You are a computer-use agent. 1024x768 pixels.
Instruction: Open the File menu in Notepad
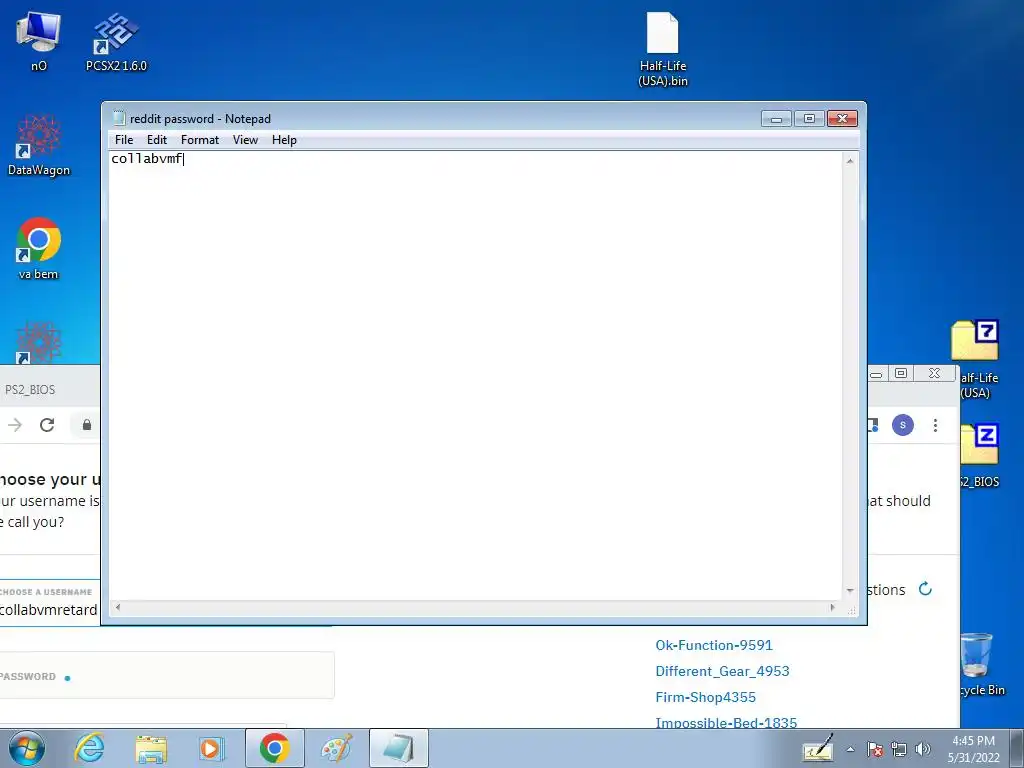pyautogui.click(x=123, y=140)
